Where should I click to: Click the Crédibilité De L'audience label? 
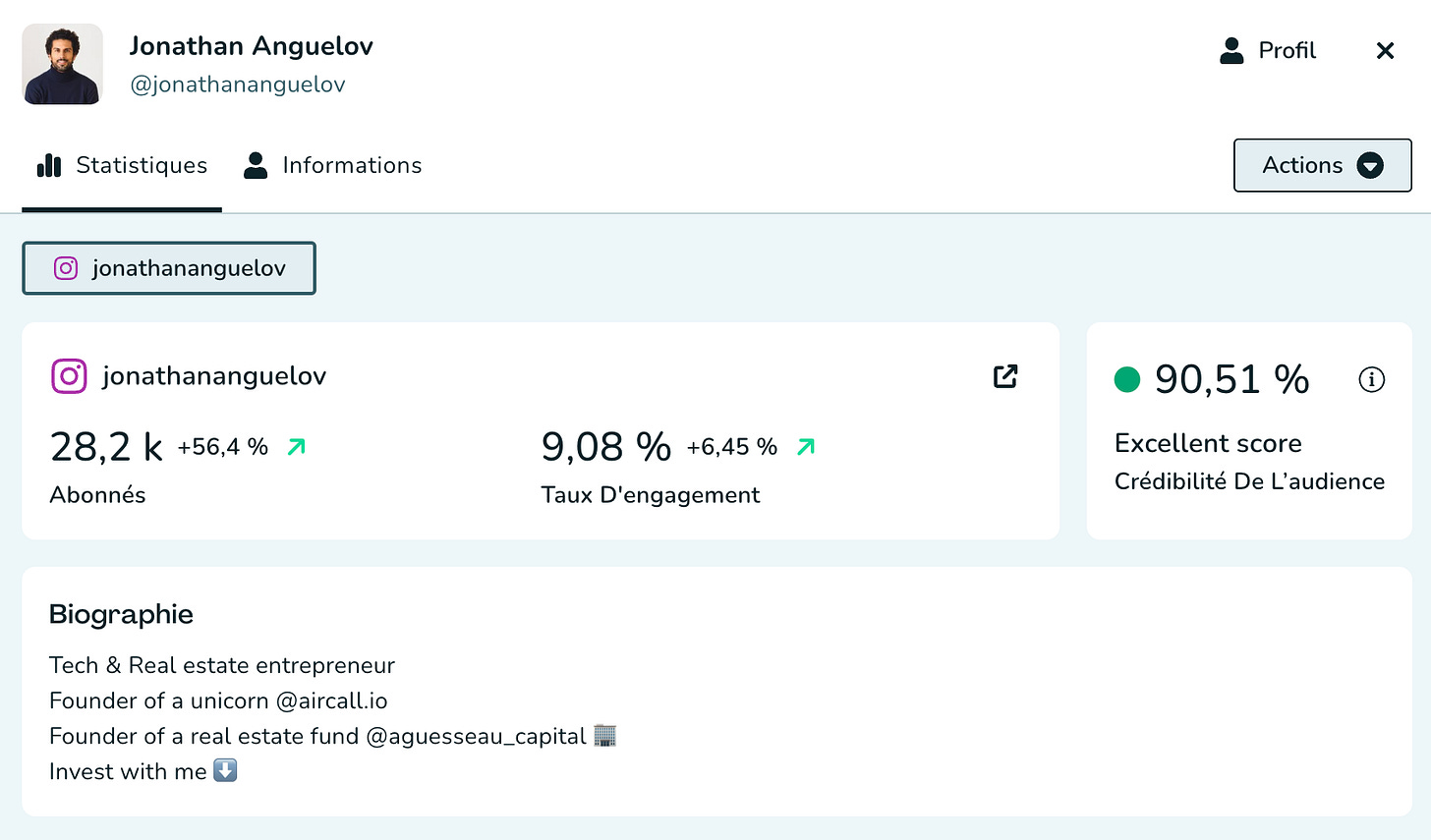pyautogui.click(x=1249, y=481)
